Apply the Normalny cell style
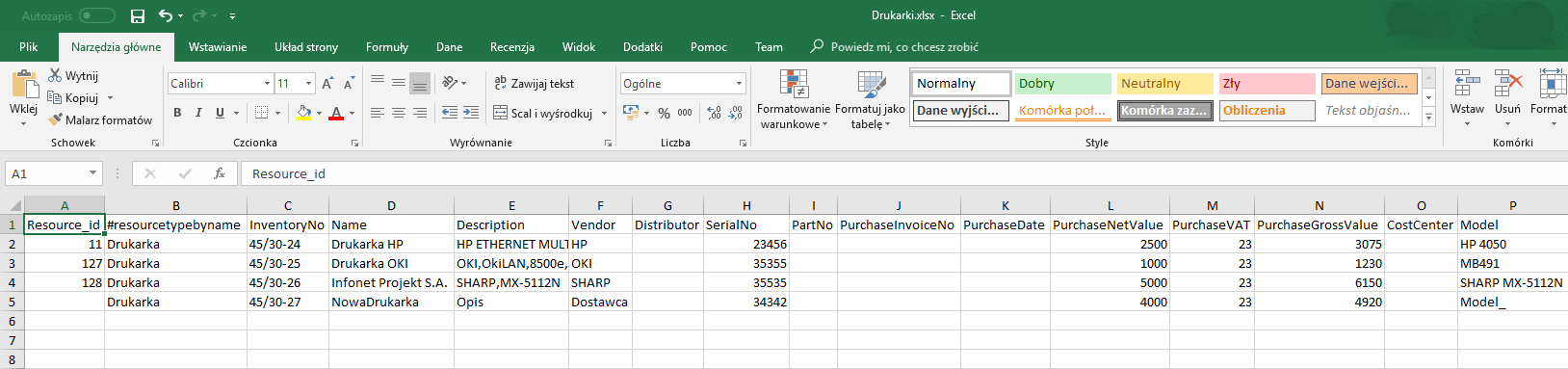Screen dimensions: 1568x369 click(x=961, y=84)
